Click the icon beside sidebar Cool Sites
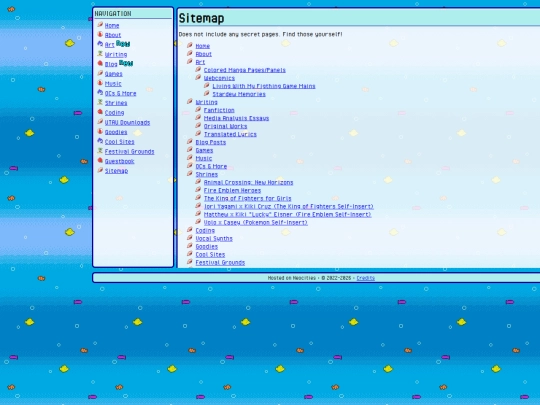This screenshot has height=405, width=540. click(x=100, y=141)
